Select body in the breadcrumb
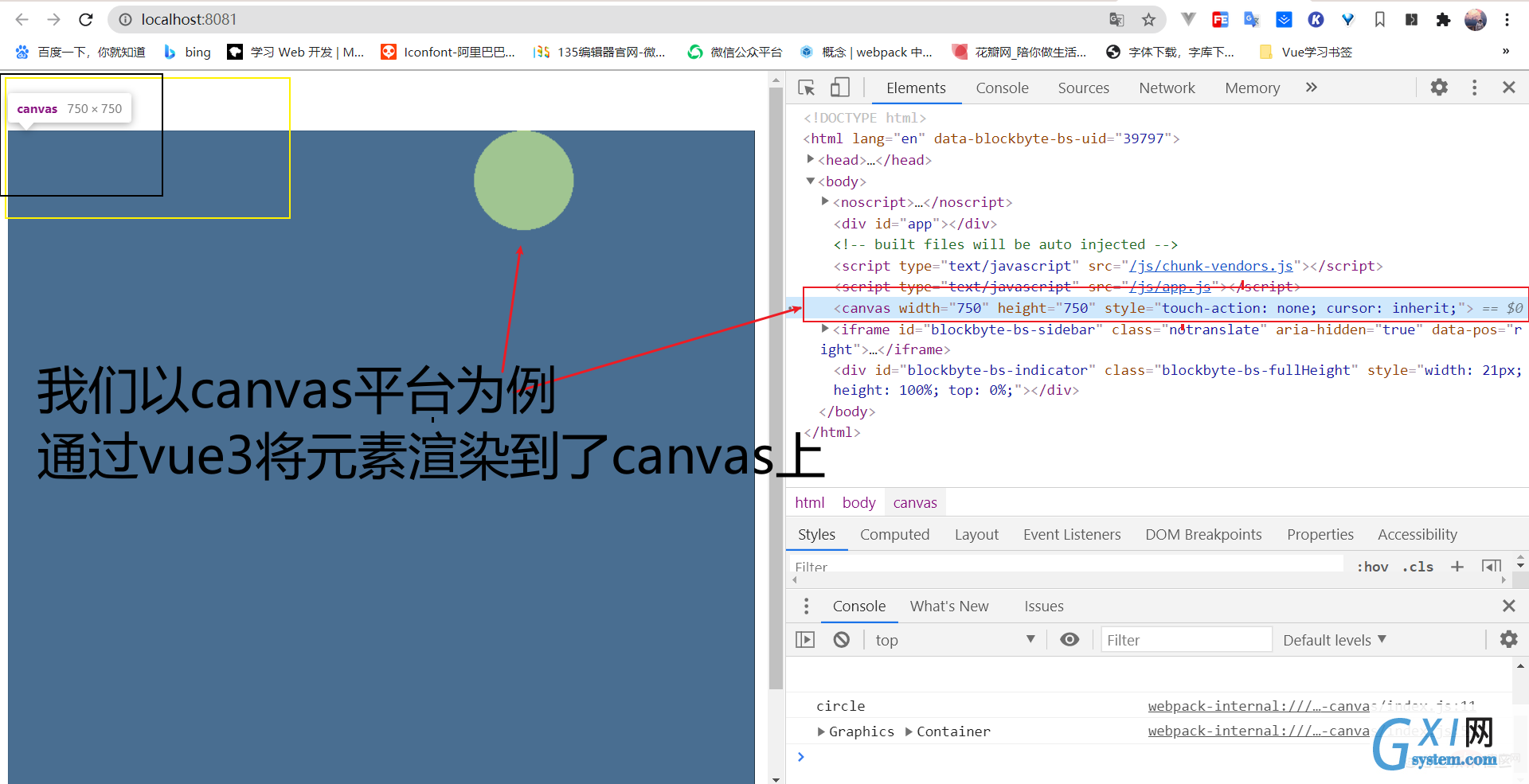1529x784 pixels. coord(858,502)
